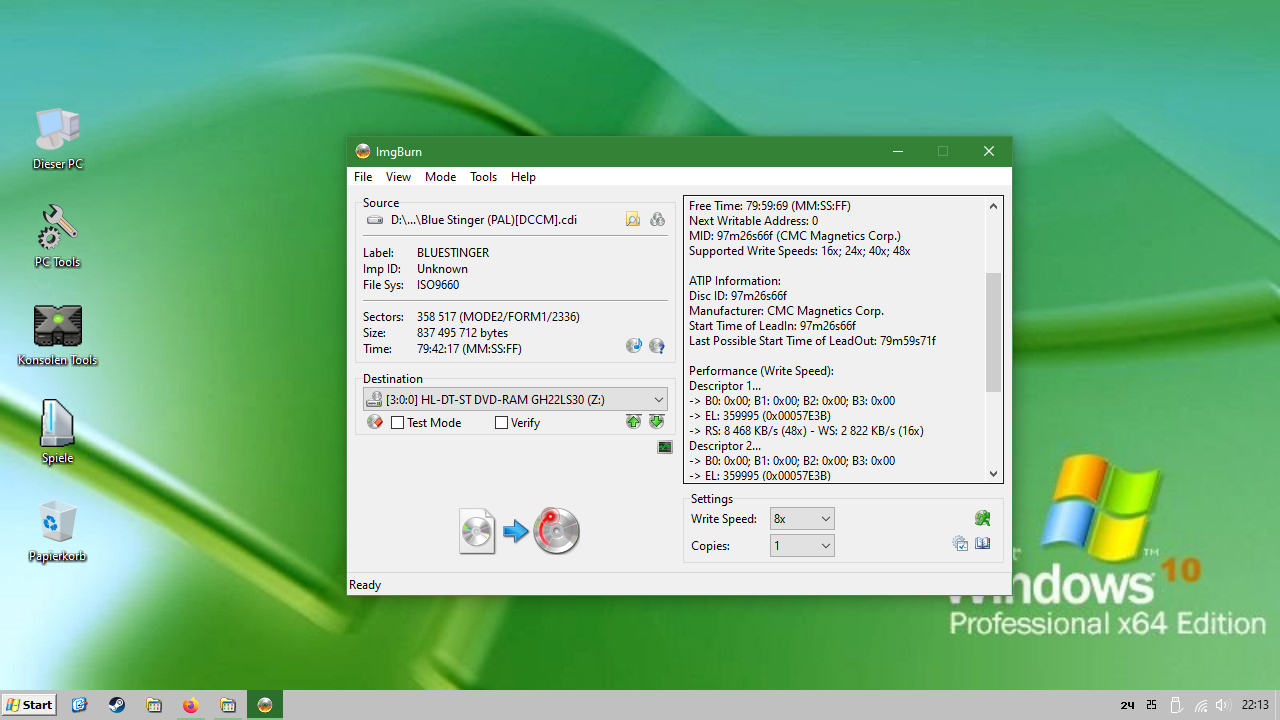Open Steam from the taskbar
This screenshot has height=720, width=1280.
click(x=116, y=705)
